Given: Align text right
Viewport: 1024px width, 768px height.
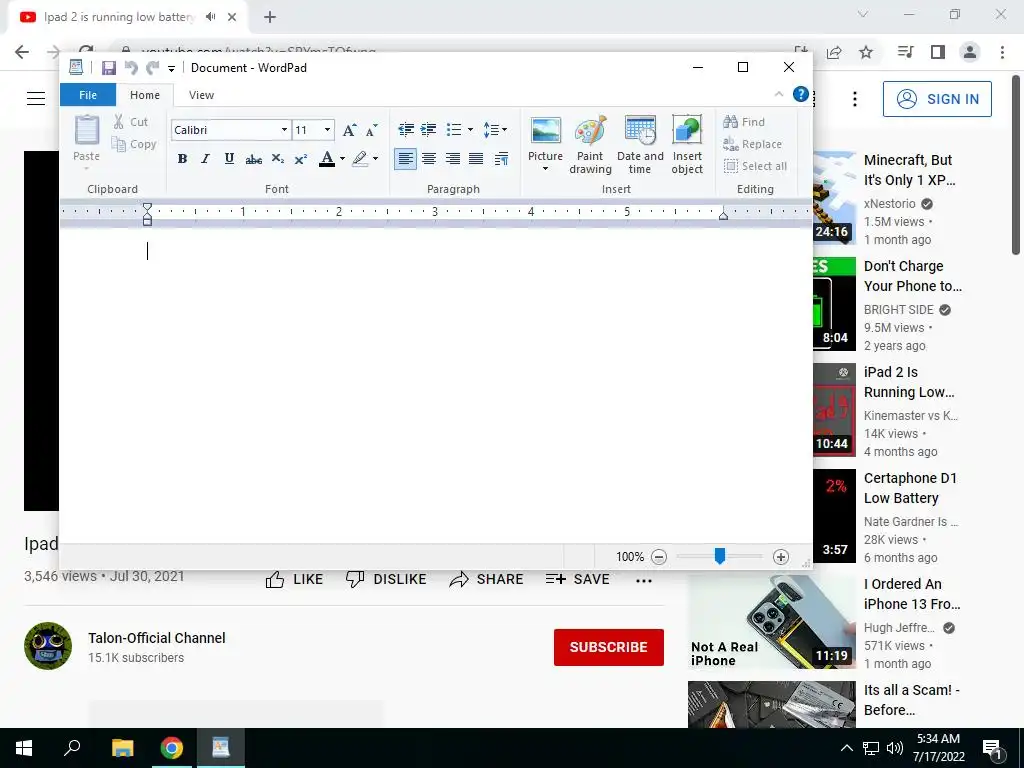Looking at the screenshot, I should [x=453, y=159].
